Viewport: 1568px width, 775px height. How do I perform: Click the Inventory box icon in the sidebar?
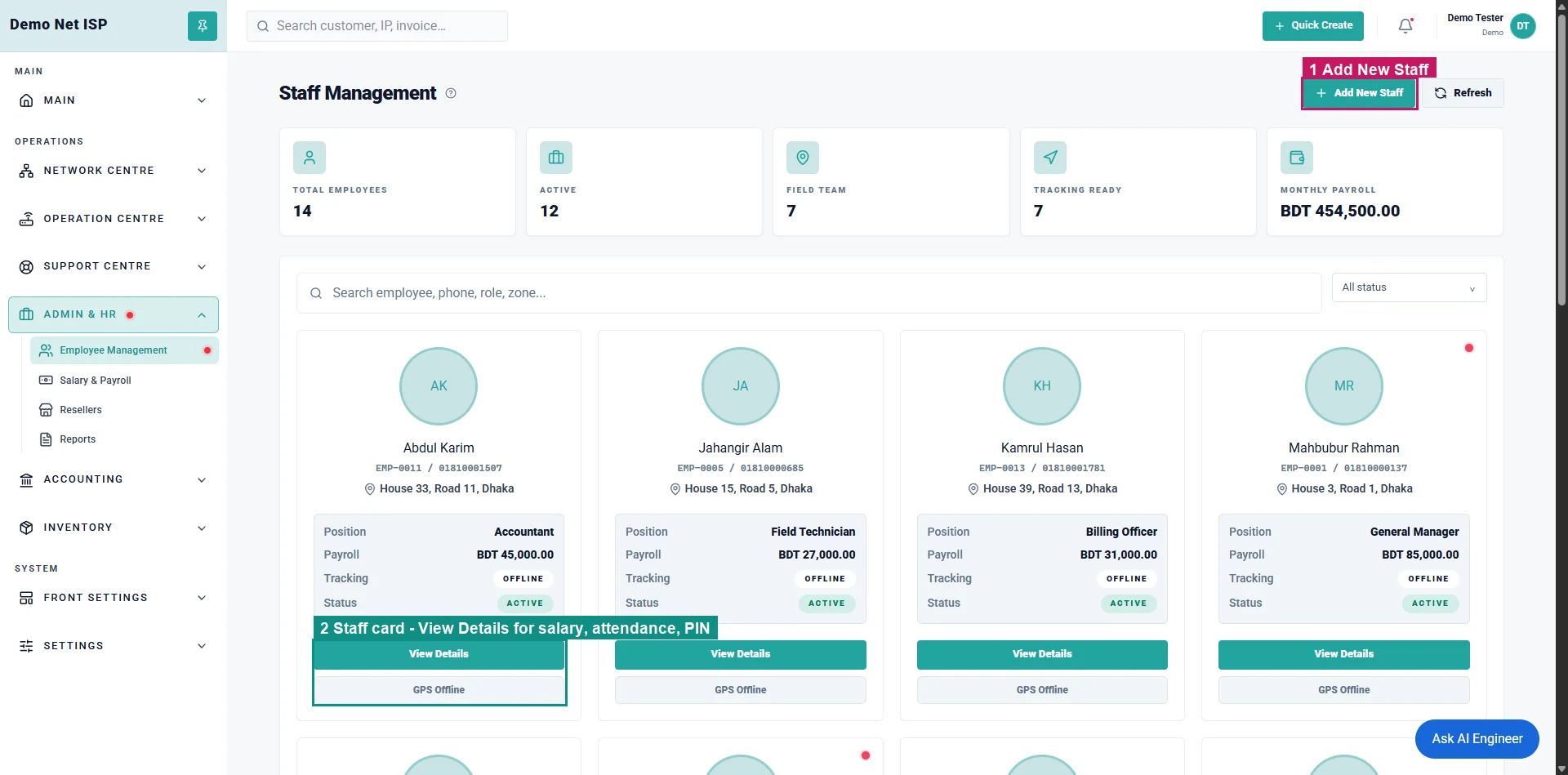point(26,528)
